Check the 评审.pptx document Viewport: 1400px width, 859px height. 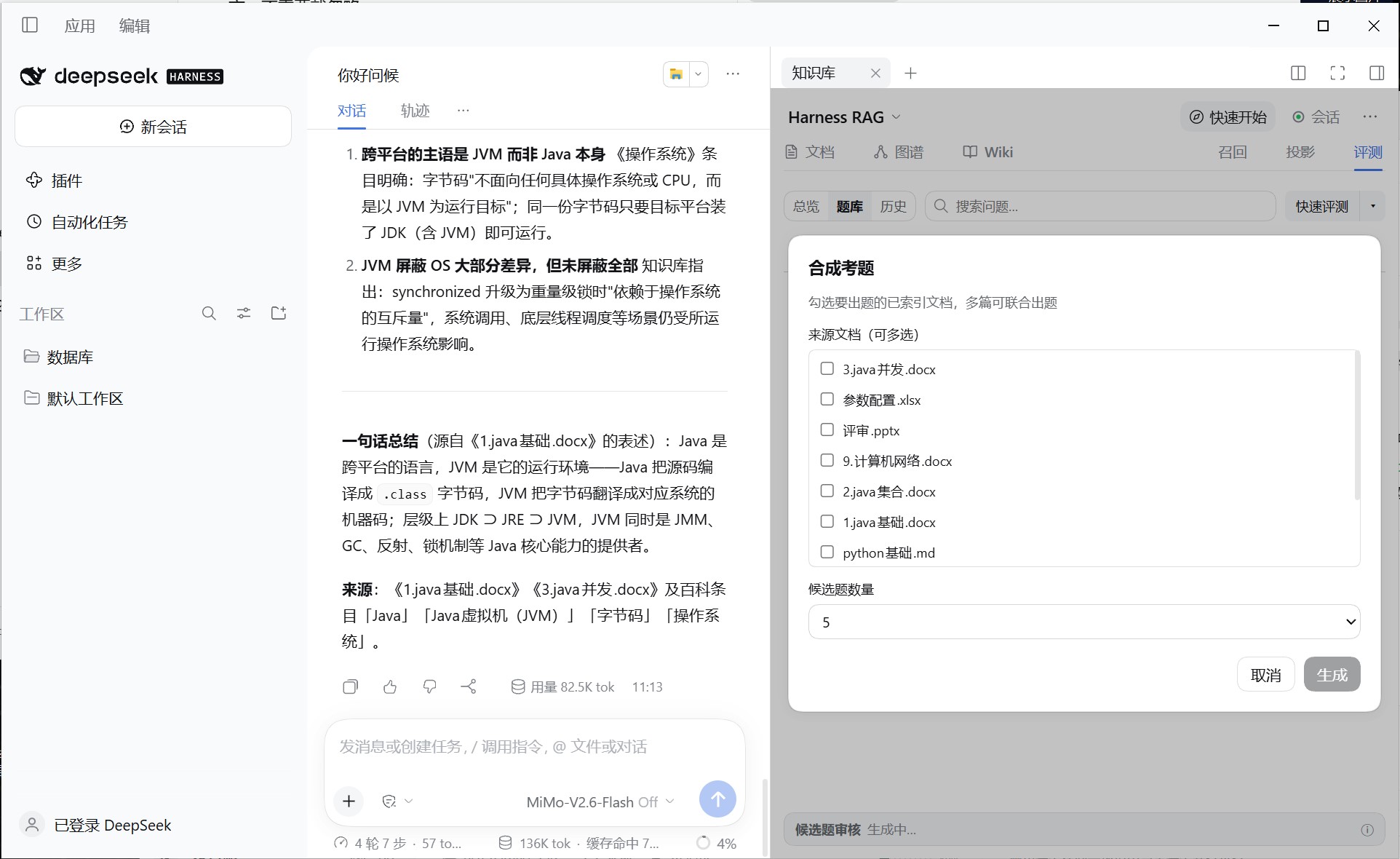827,429
